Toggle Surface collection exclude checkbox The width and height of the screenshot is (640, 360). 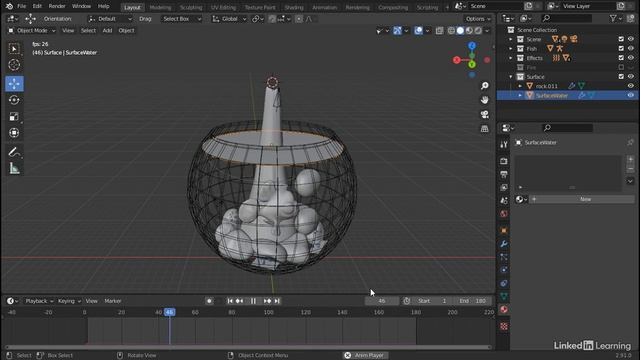point(621,77)
